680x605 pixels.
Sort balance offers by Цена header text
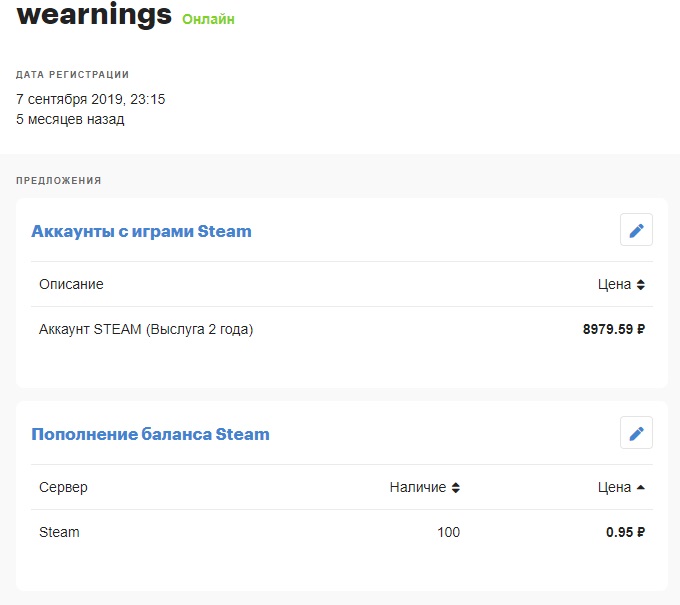(614, 487)
